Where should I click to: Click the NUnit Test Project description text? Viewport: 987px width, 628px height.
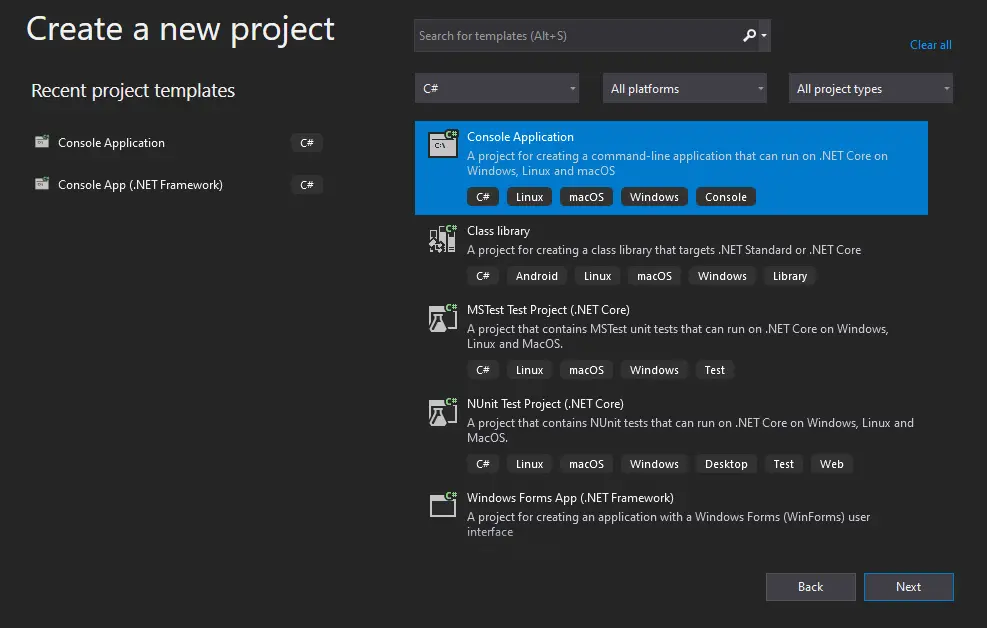tap(691, 430)
